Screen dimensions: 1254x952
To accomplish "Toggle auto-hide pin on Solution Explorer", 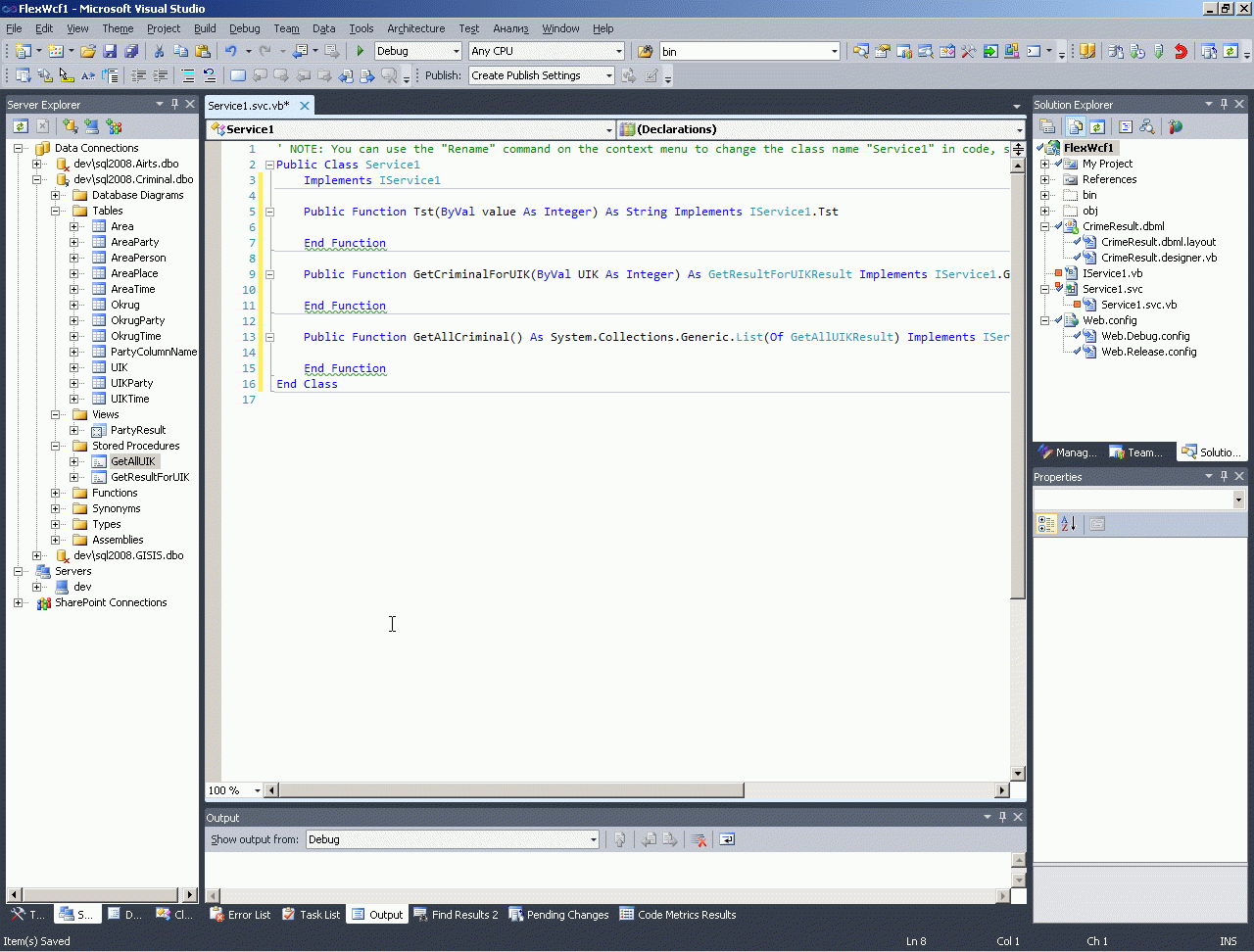I will point(1224,104).
